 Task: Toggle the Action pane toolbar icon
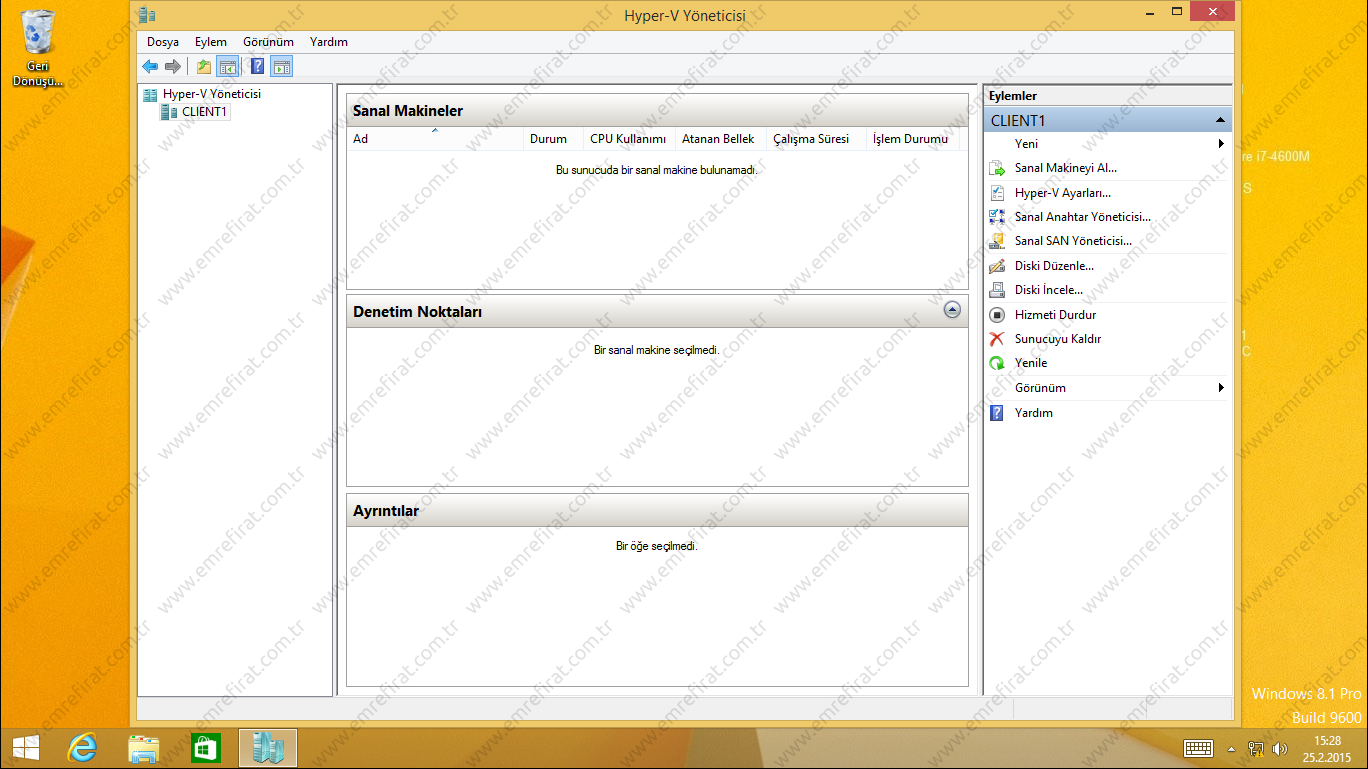(282, 67)
